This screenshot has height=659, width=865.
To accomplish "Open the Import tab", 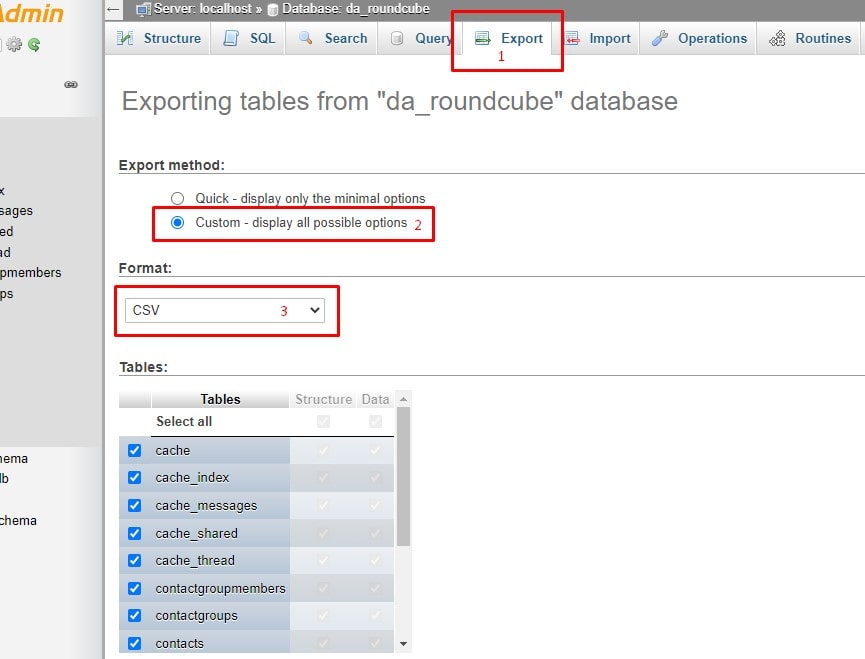I will (x=596, y=39).
